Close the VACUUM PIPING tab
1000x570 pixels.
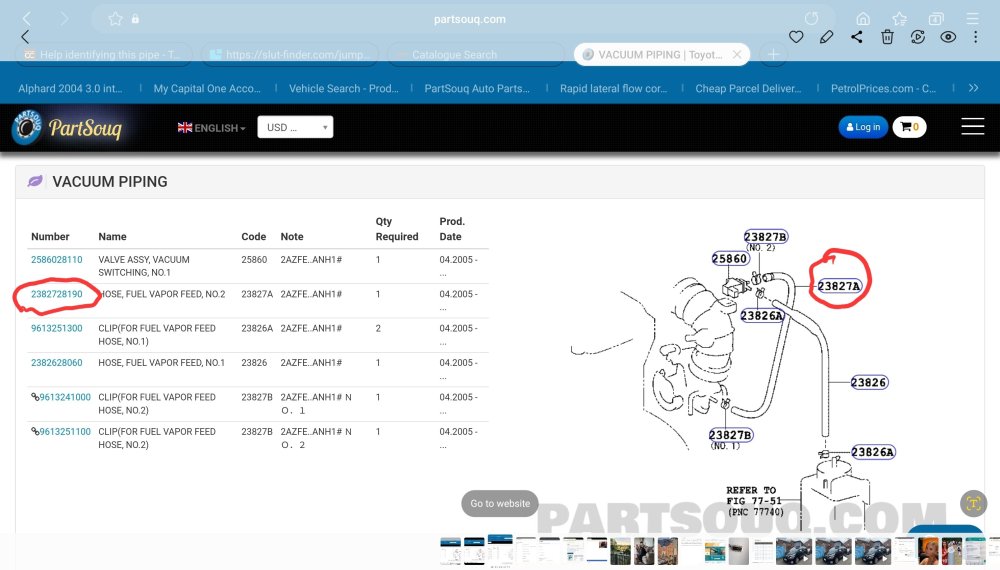[x=737, y=55]
